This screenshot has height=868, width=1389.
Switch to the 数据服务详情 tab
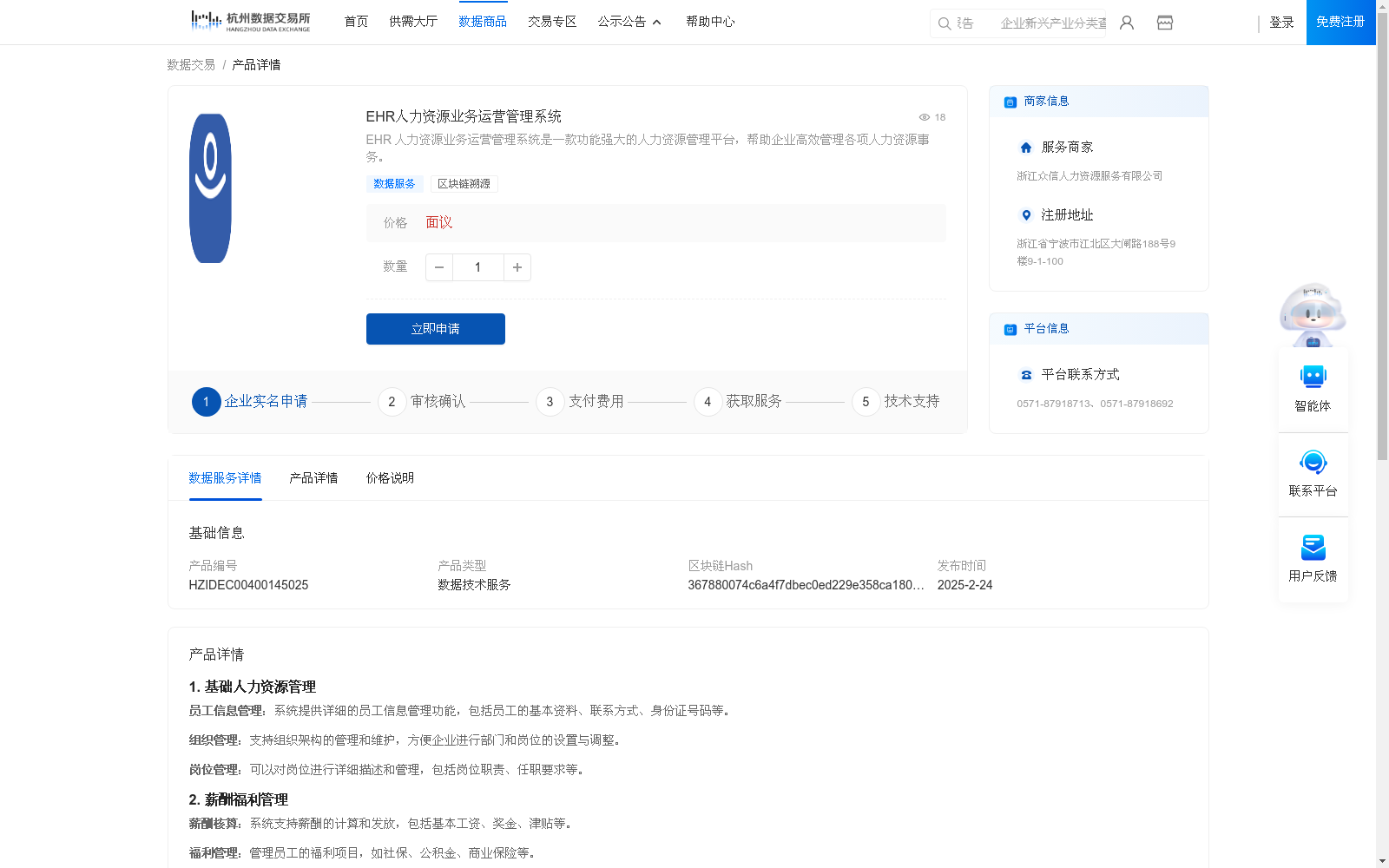(x=225, y=478)
